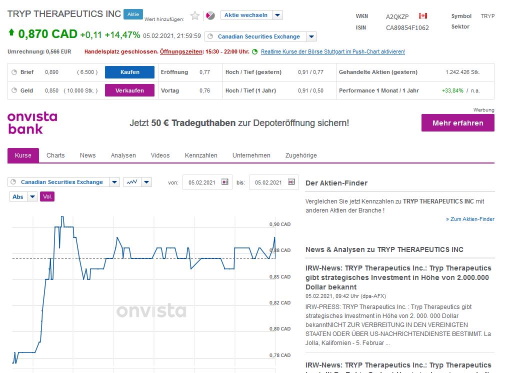Viewport: 514px width, 373px height.
Task: Click the pie chart portfolio icon
Action: point(210,15)
